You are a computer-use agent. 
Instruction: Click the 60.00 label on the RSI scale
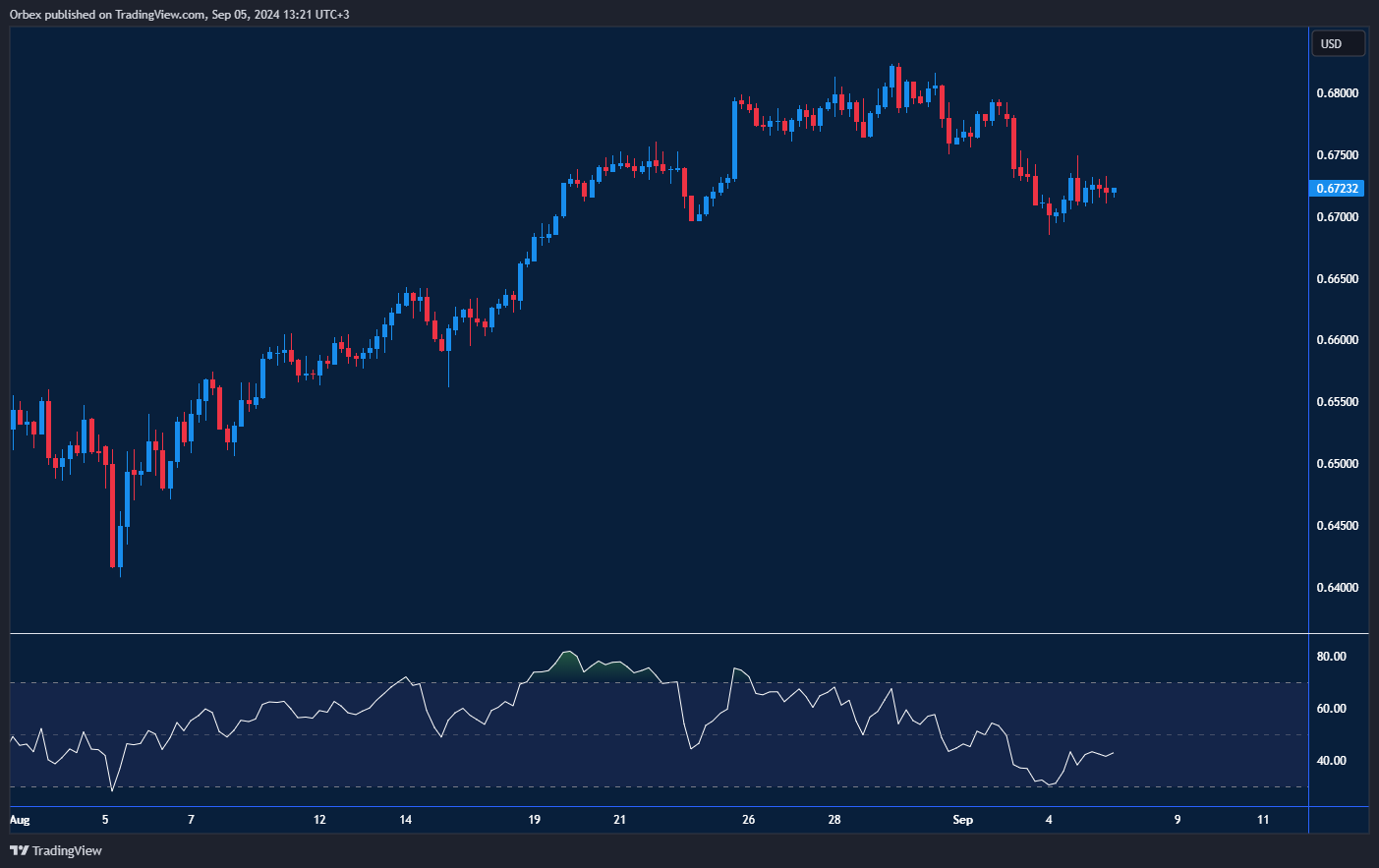[x=1331, y=709]
